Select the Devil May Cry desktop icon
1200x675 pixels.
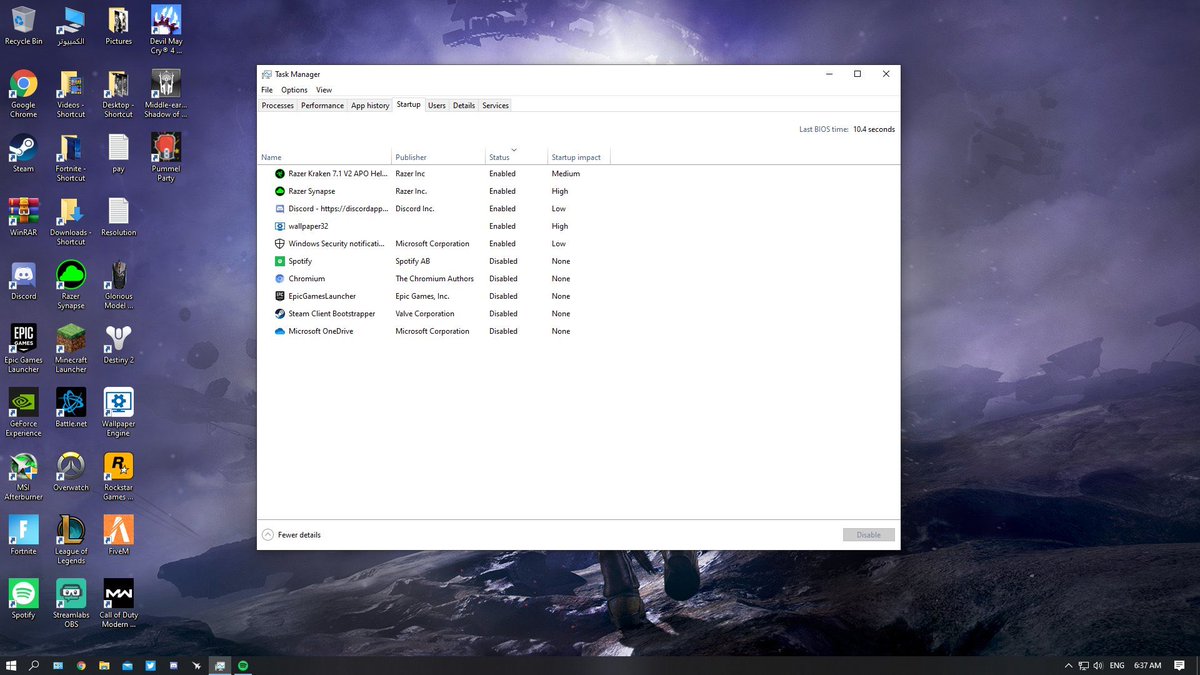coord(166,30)
